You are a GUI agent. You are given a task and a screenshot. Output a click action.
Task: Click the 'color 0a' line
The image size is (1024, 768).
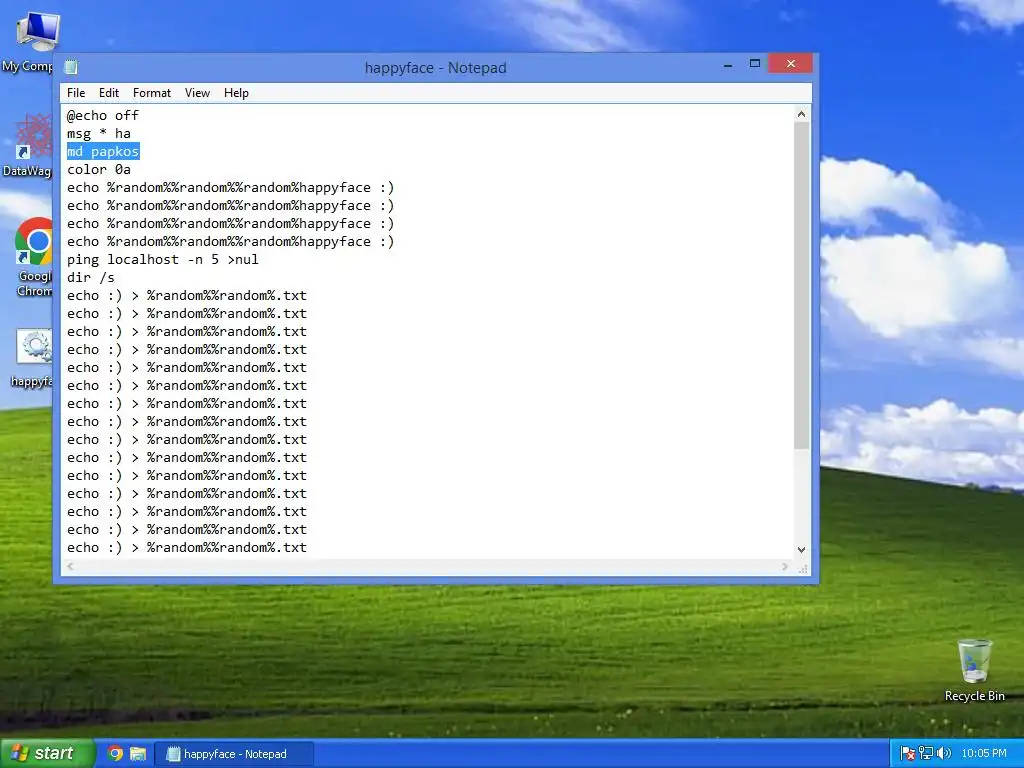(99, 169)
